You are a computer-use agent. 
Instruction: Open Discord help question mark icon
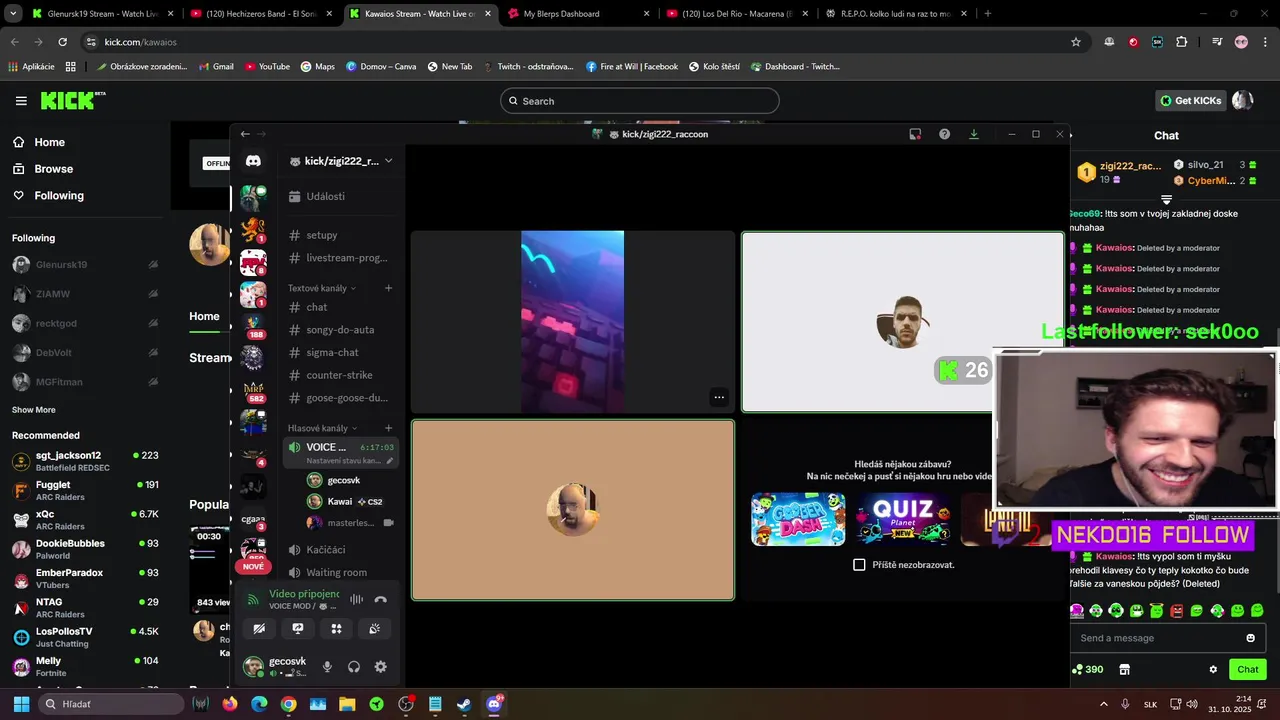pos(944,134)
